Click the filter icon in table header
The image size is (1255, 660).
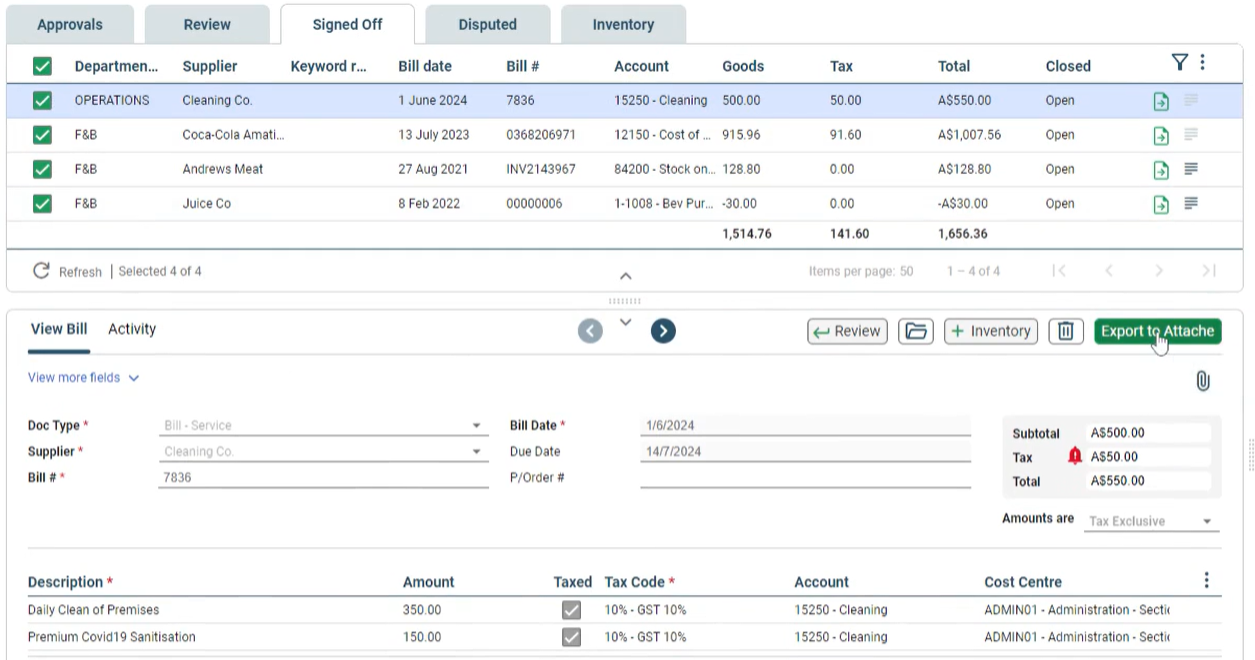coord(1180,63)
